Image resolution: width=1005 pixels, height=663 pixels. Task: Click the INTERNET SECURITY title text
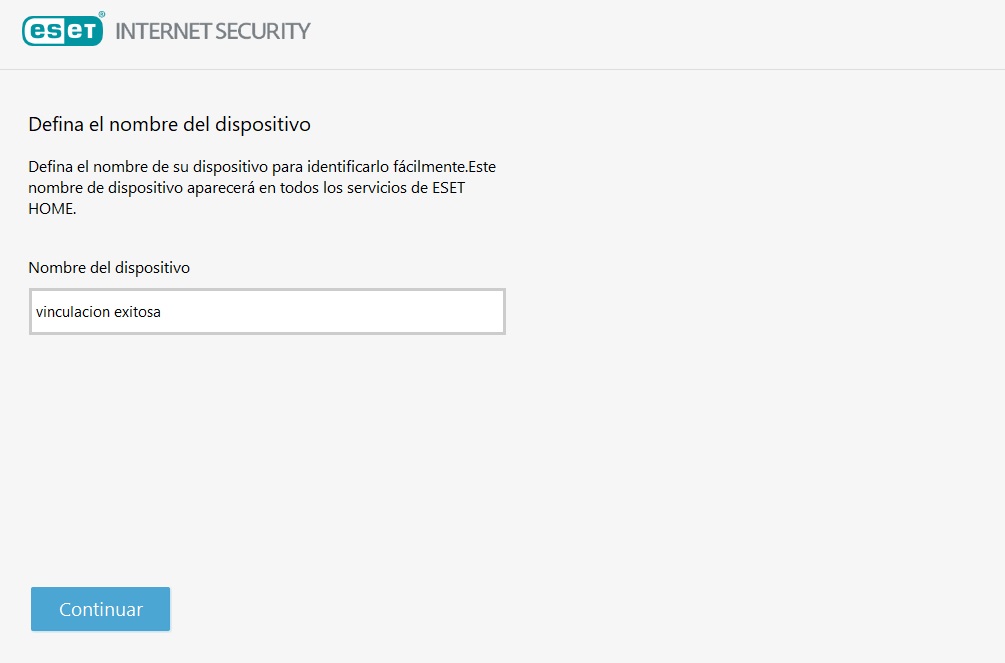[x=213, y=31]
